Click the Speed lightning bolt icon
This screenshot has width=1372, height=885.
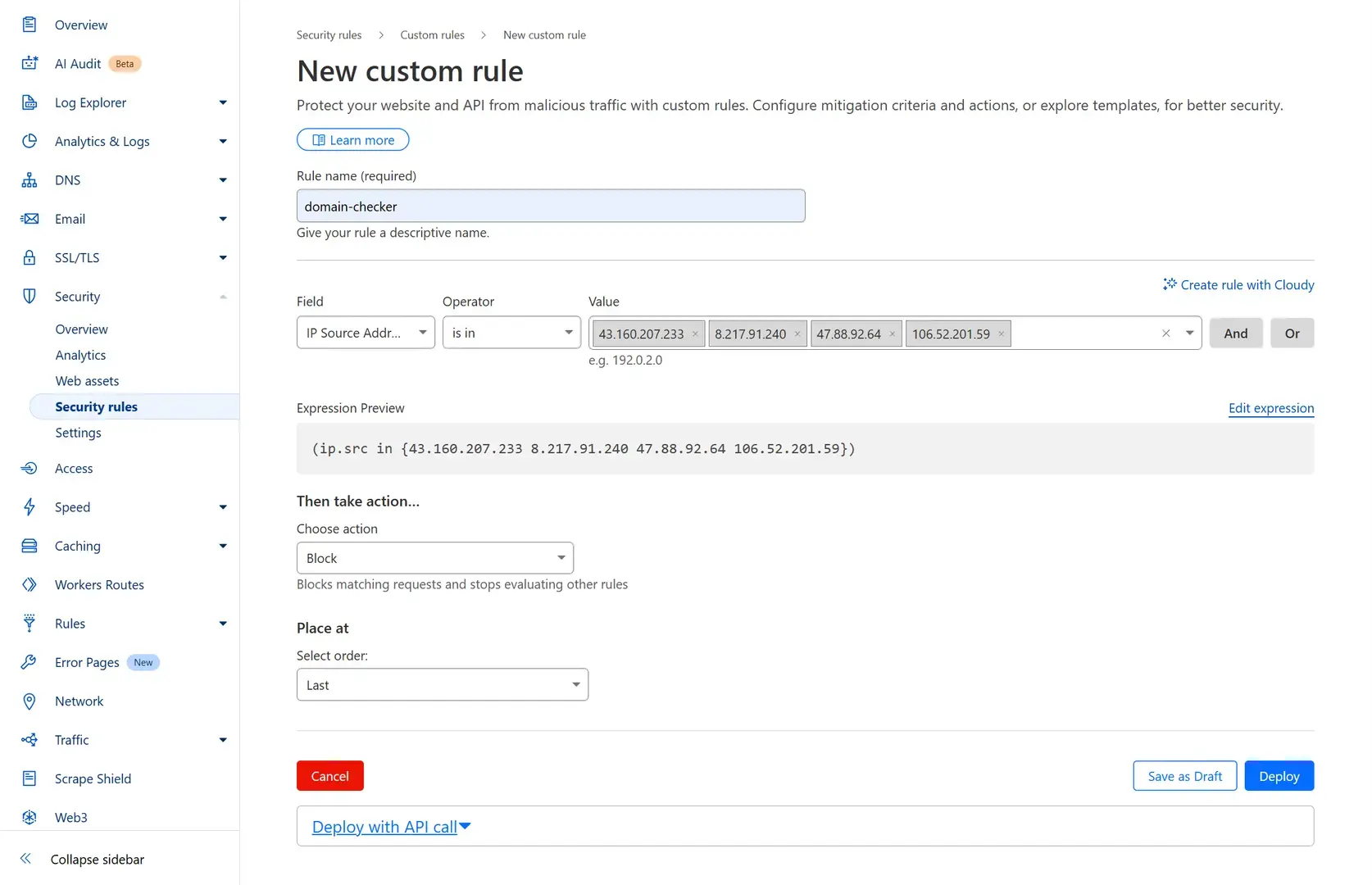30,507
